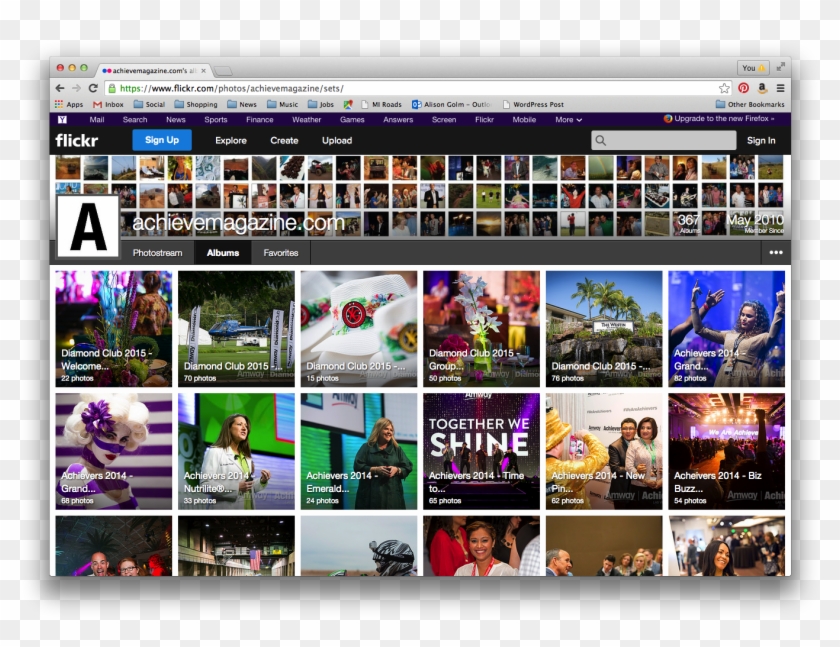Click the Flickr logo
This screenshot has width=840, height=647.
coord(77,141)
